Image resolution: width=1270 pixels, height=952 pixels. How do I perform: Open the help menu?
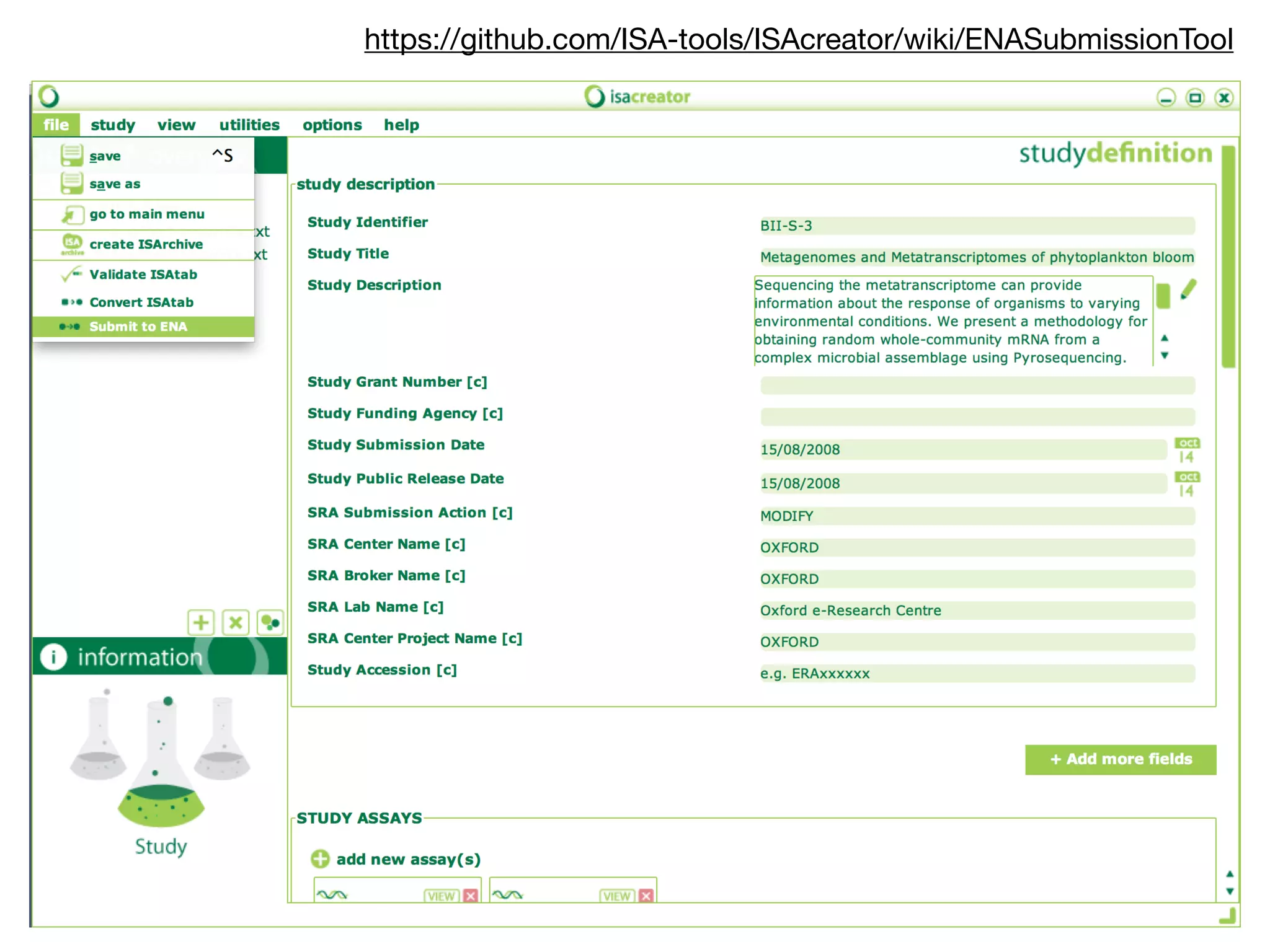coord(401,125)
